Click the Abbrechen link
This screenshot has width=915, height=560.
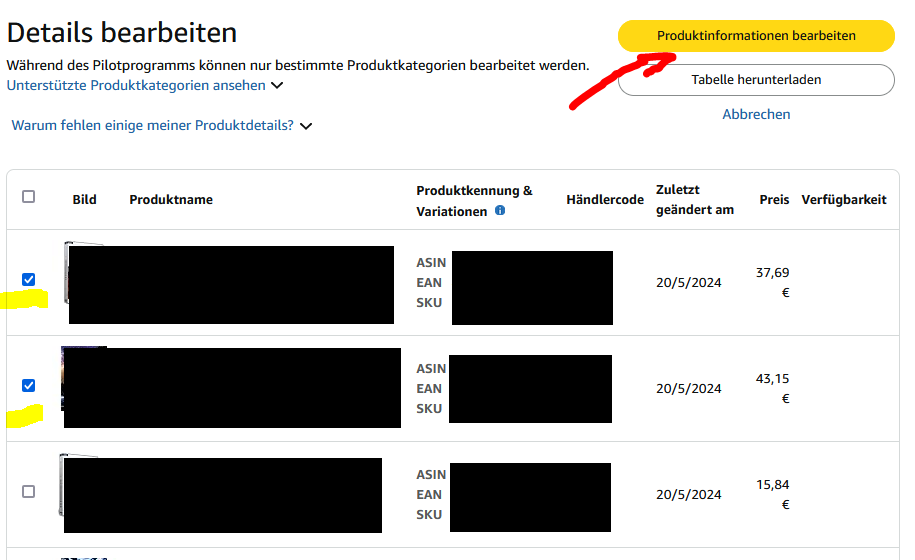tap(756, 114)
